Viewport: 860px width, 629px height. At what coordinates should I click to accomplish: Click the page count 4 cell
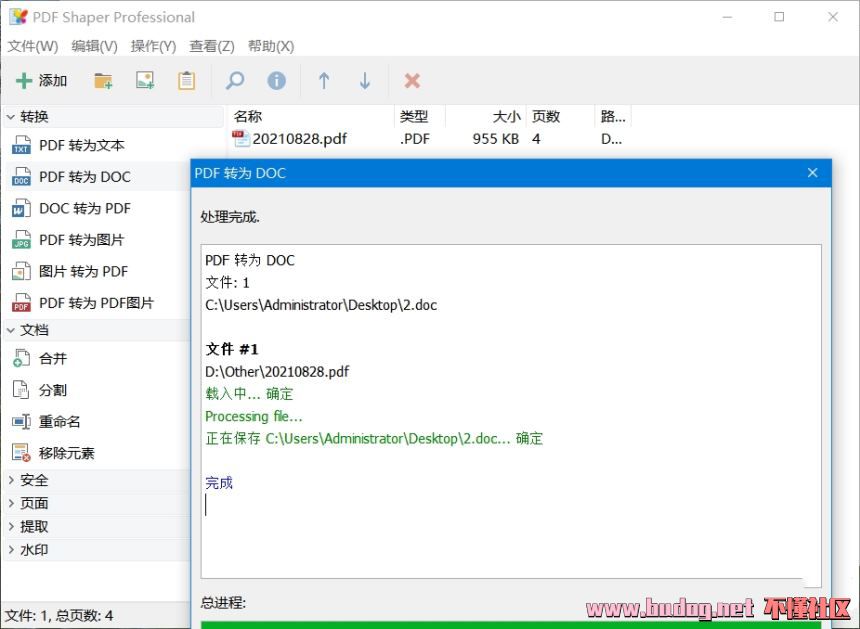(536, 139)
